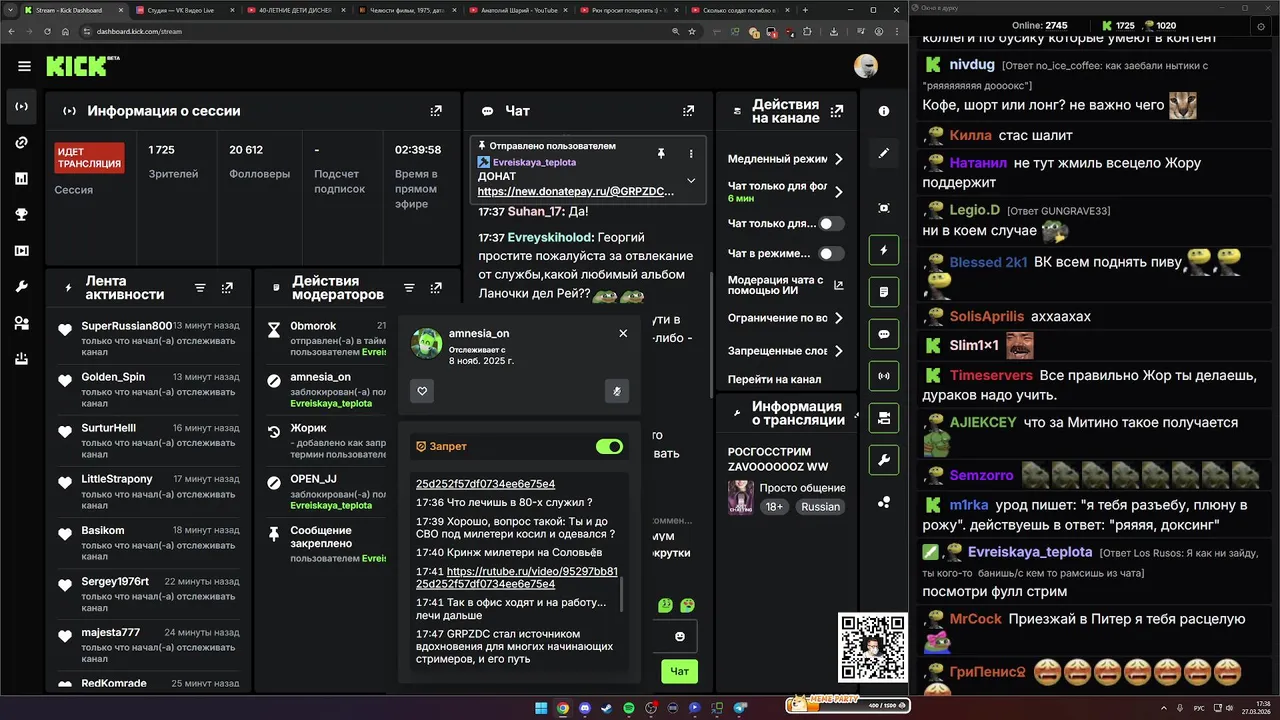Image resolution: width=1280 pixels, height=720 pixels.
Task: Send message with the green Чат button
Action: click(x=679, y=671)
